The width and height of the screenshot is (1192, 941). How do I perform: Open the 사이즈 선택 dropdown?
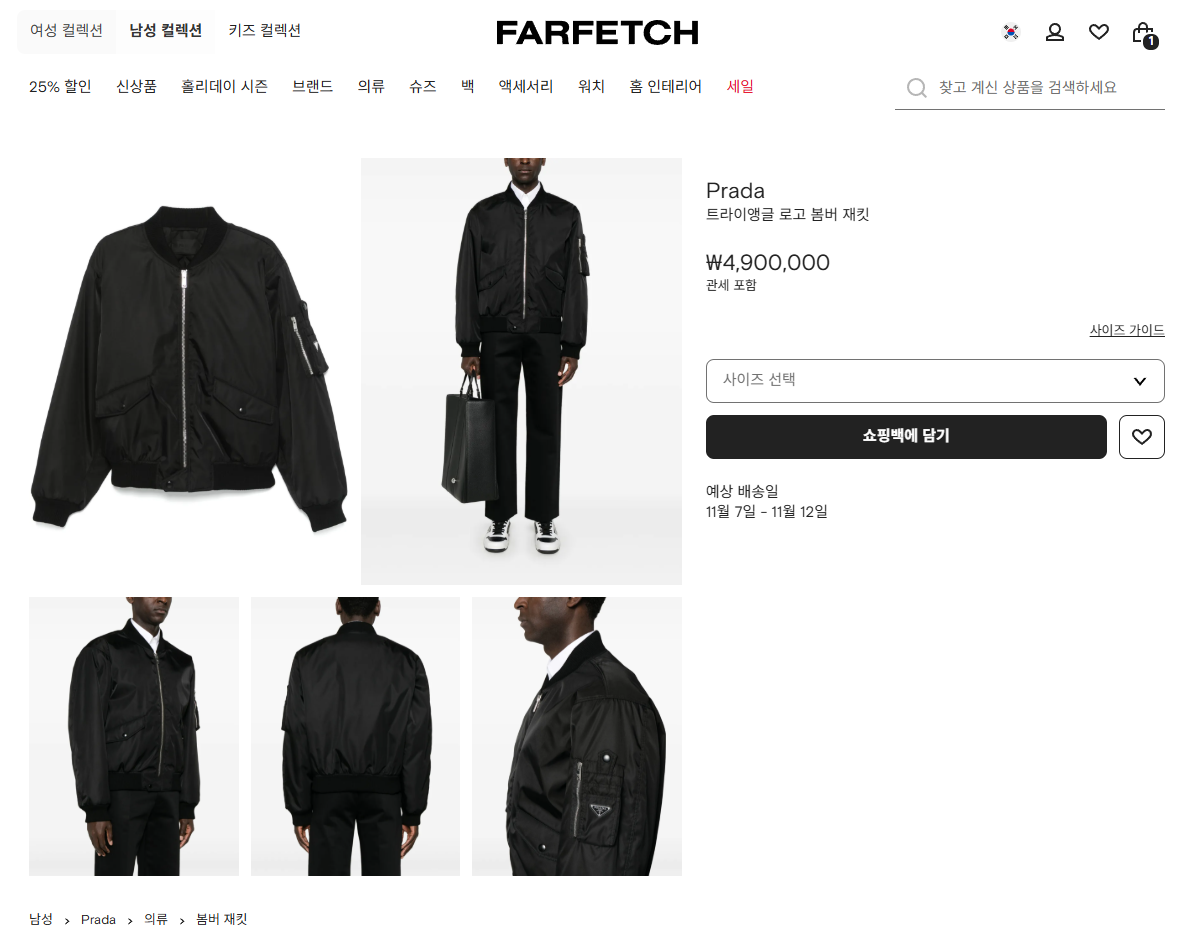[935, 381]
